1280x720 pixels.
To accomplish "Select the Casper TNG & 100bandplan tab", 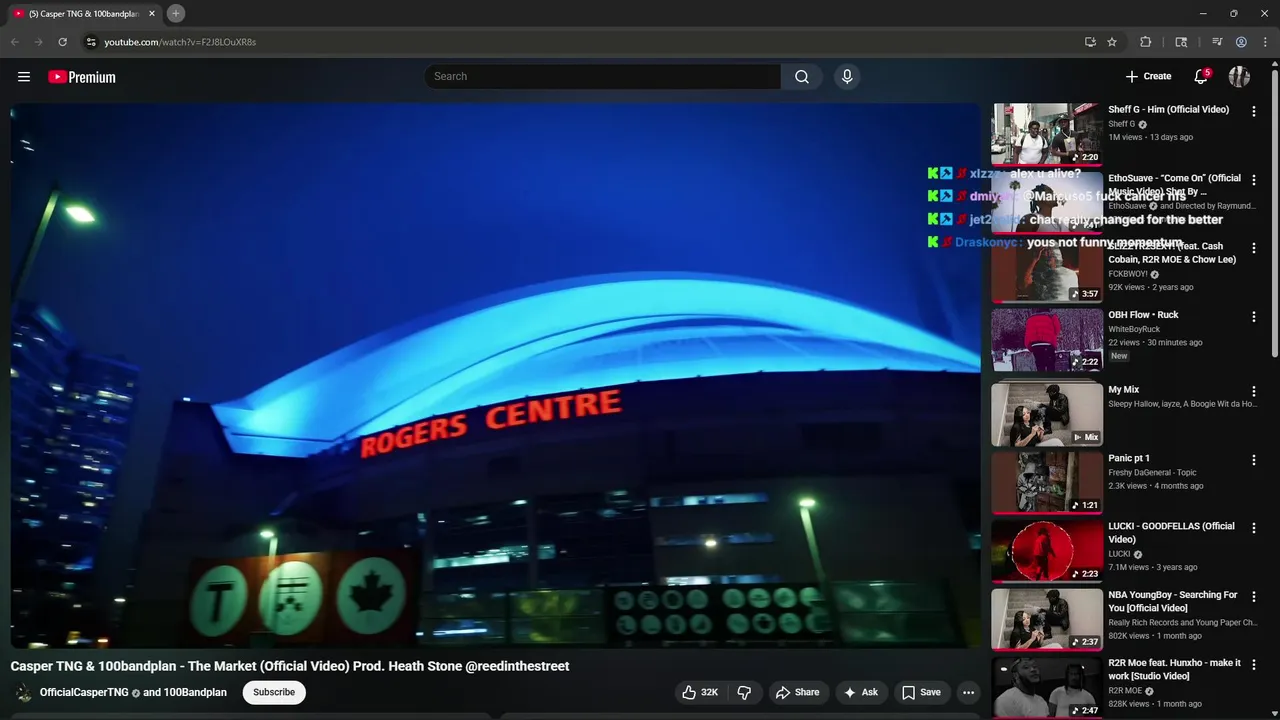I will [84, 13].
